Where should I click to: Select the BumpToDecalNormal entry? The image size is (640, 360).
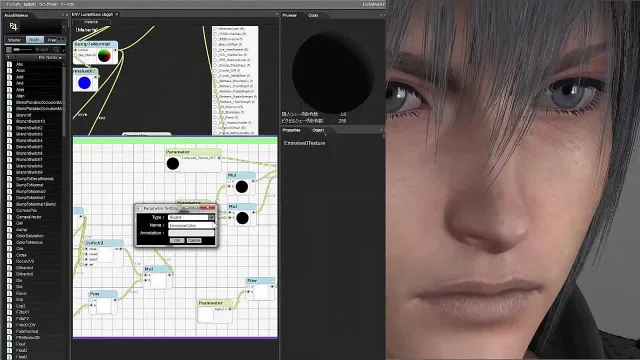pos(34,179)
